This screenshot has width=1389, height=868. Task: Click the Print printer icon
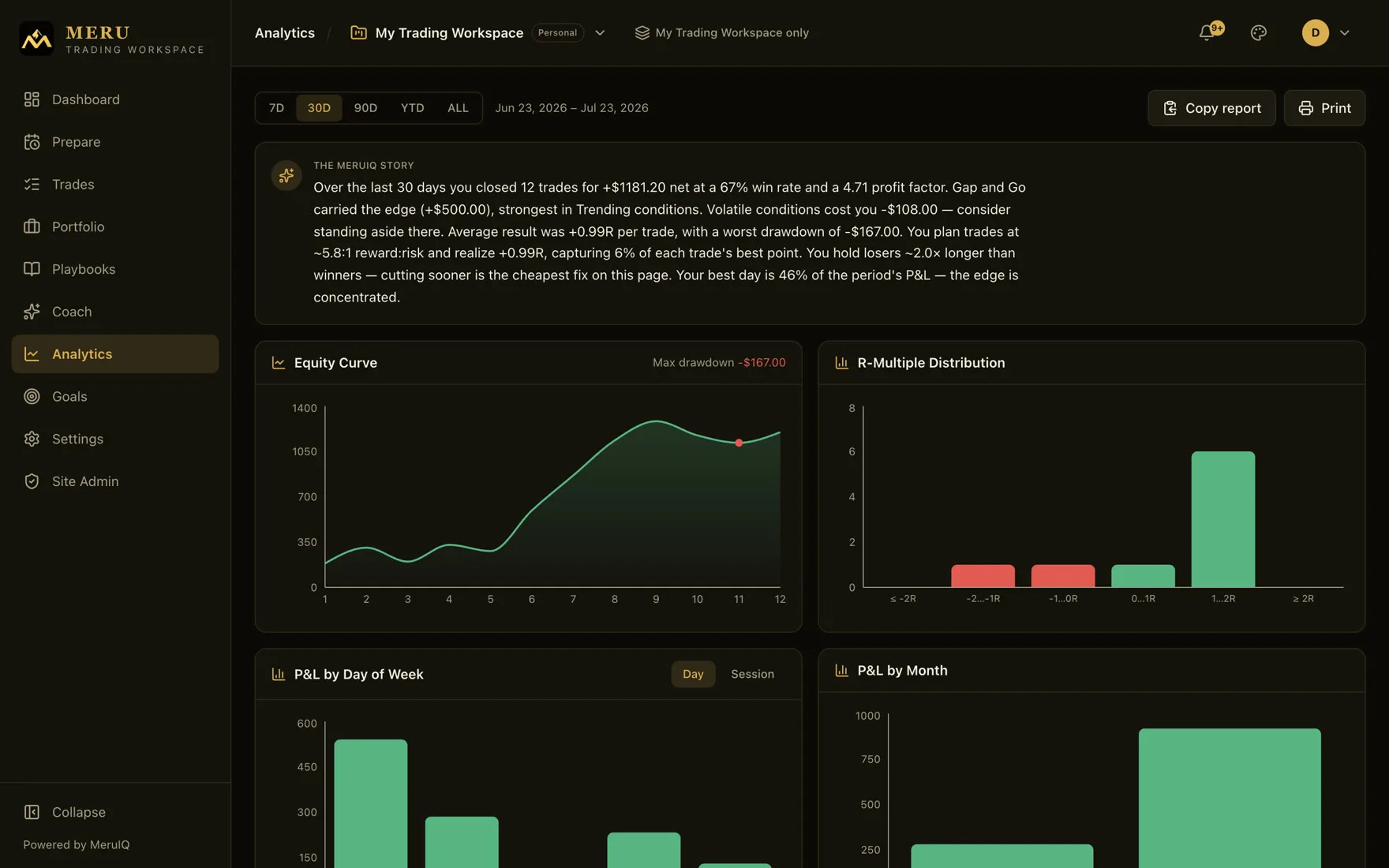click(x=1305, y=108)
